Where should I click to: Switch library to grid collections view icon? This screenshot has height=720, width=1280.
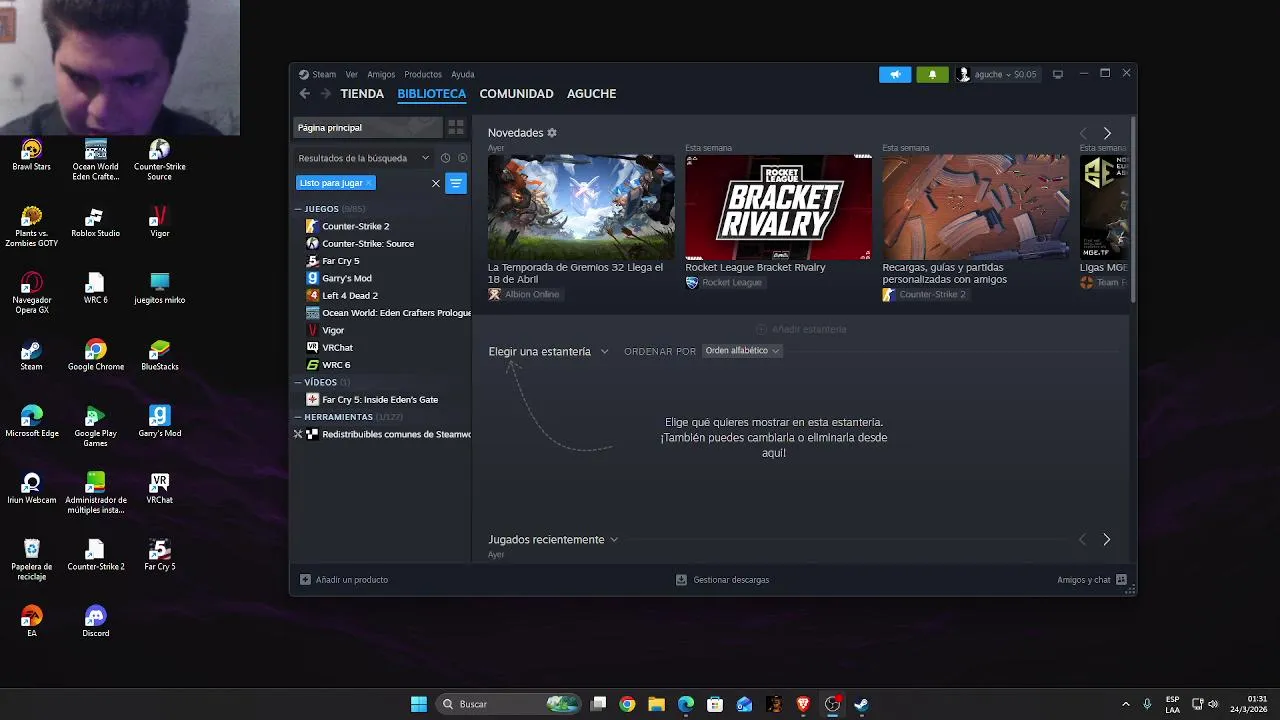coord(456,127)
